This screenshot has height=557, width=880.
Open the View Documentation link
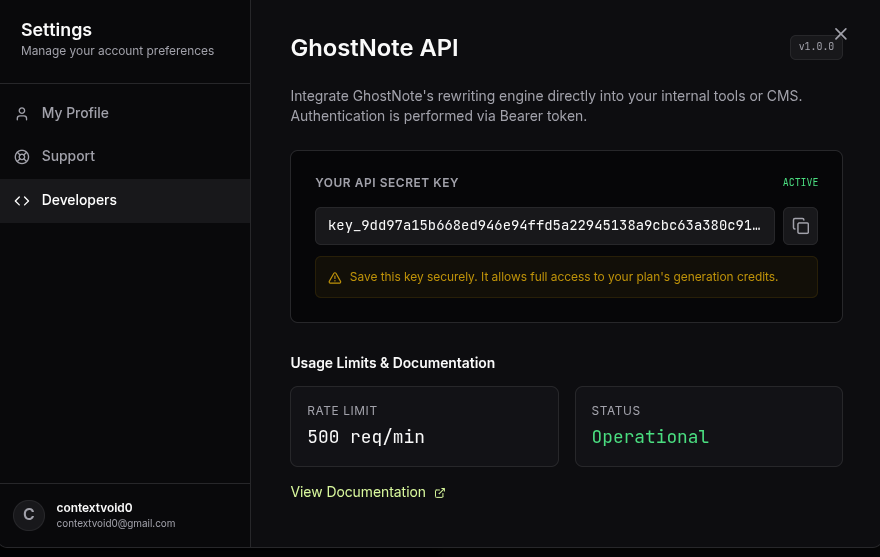368,492
